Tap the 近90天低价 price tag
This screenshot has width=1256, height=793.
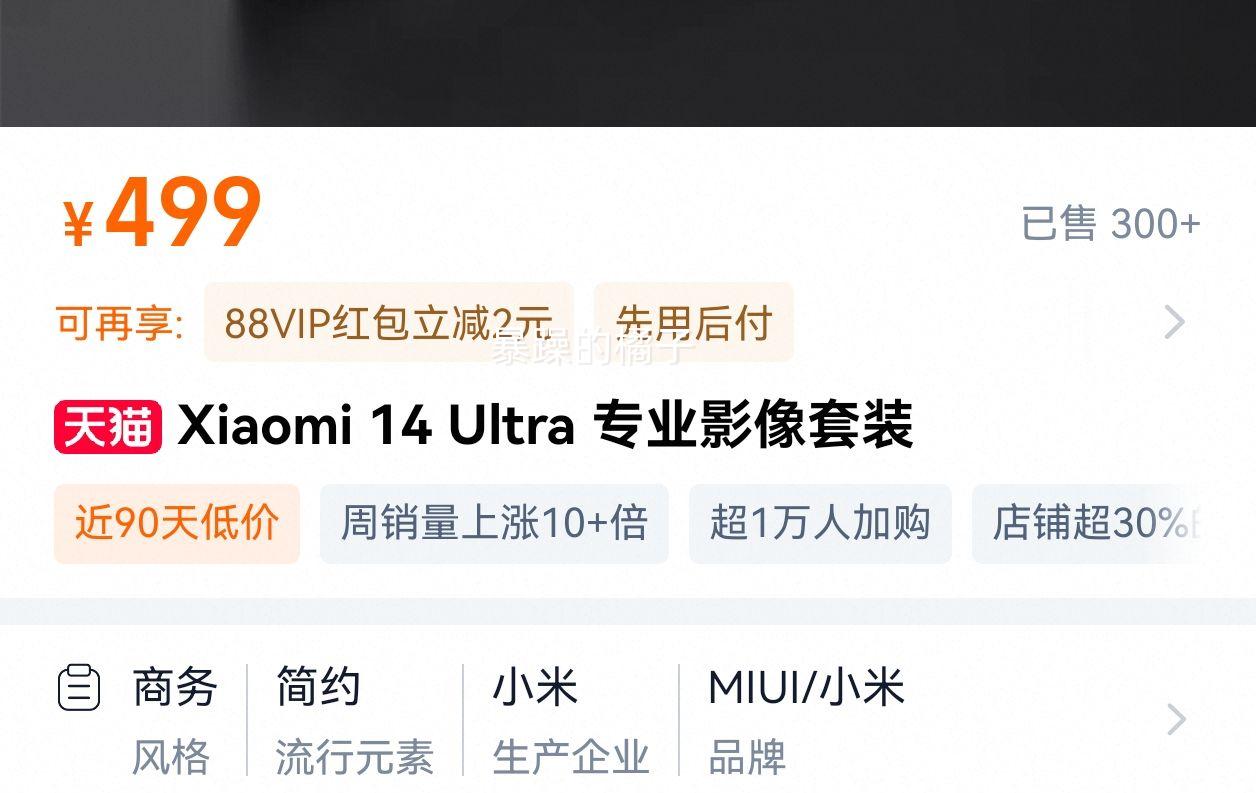177,523
